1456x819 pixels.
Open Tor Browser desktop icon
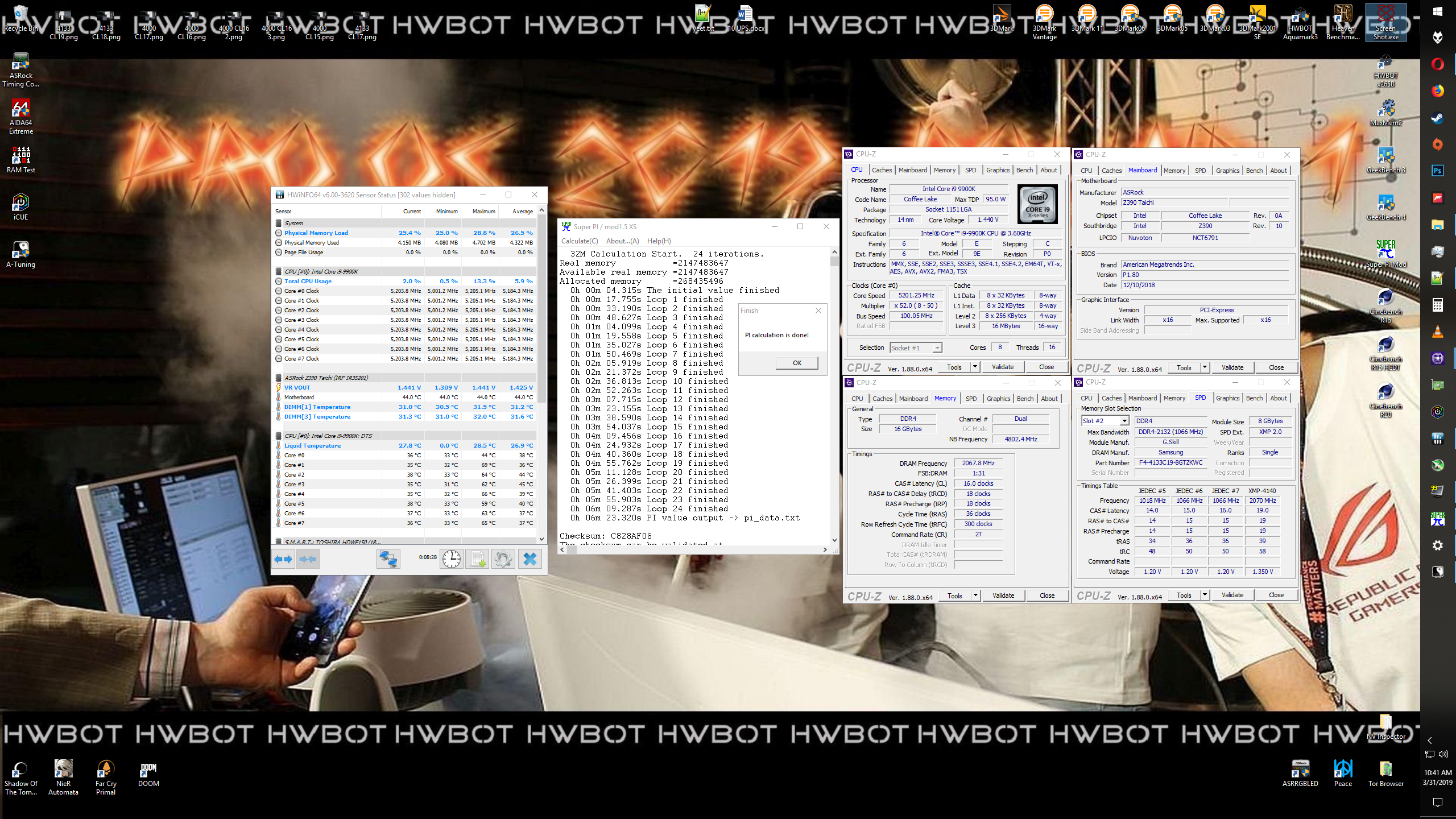1385,773
